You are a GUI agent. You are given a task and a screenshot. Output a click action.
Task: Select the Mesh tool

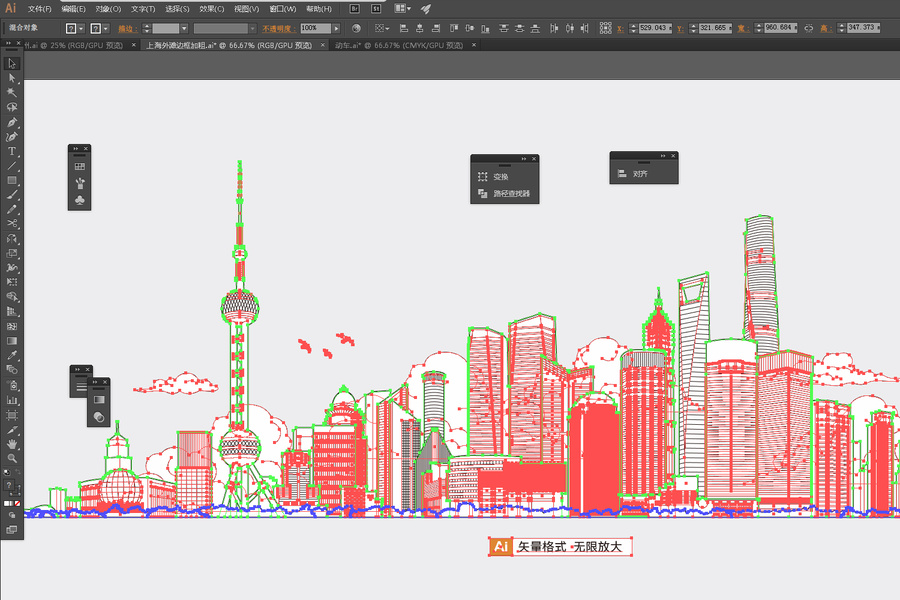(x=11, y=326)
